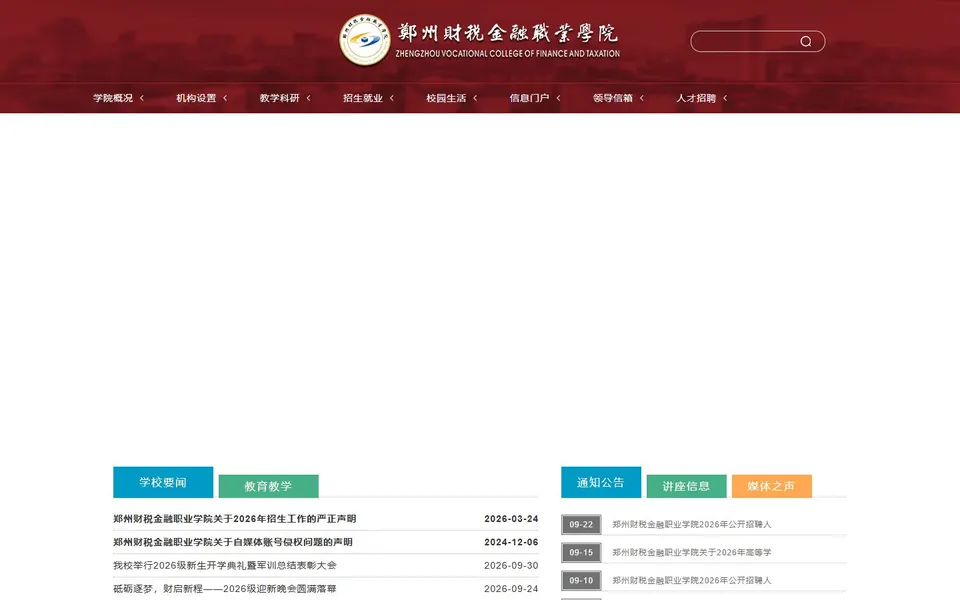Screen dimensions: 960x600
Task: Expand chevron next to 学院概况
Action: pos(142,98)
